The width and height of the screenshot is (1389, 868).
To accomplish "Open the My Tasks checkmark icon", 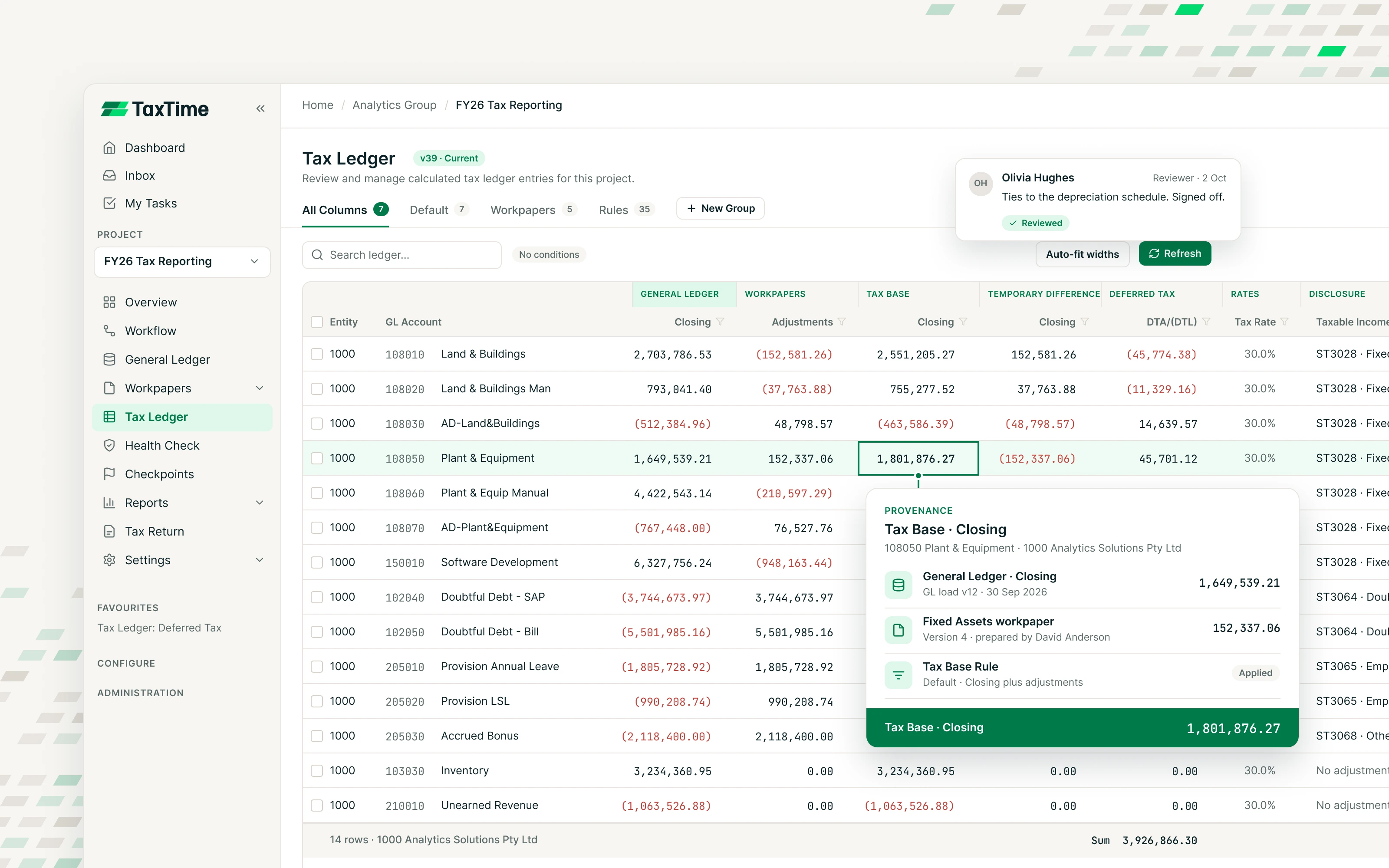I will pos(109,203).
